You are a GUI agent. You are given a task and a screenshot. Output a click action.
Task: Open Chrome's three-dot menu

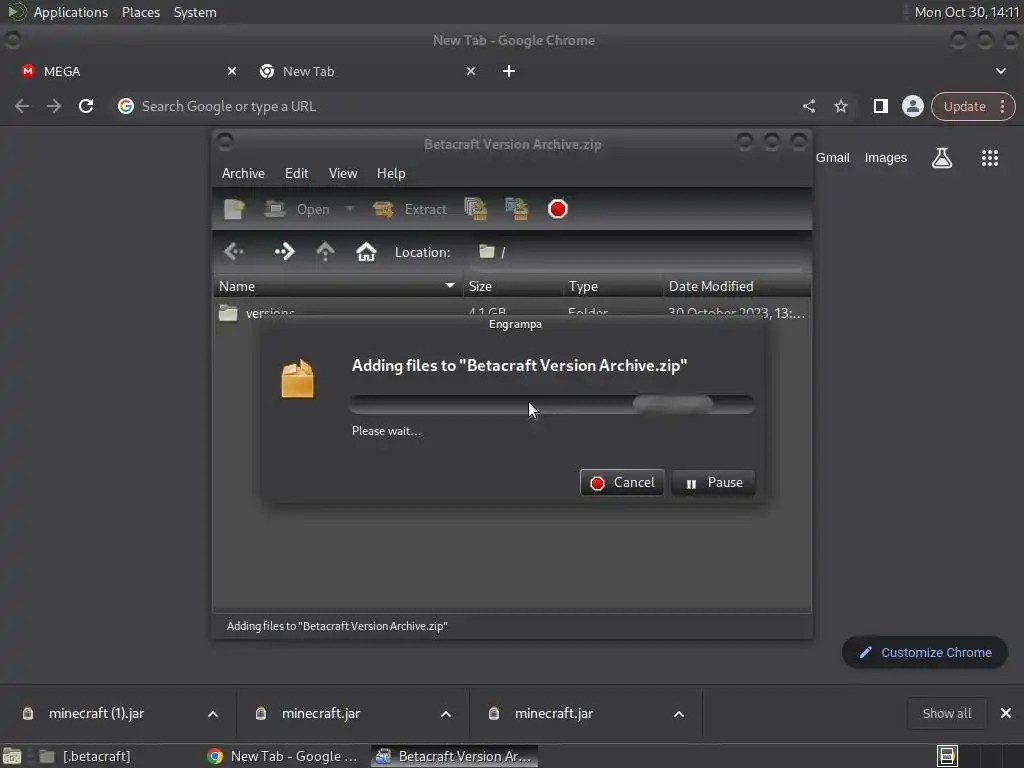point(1002,106)
